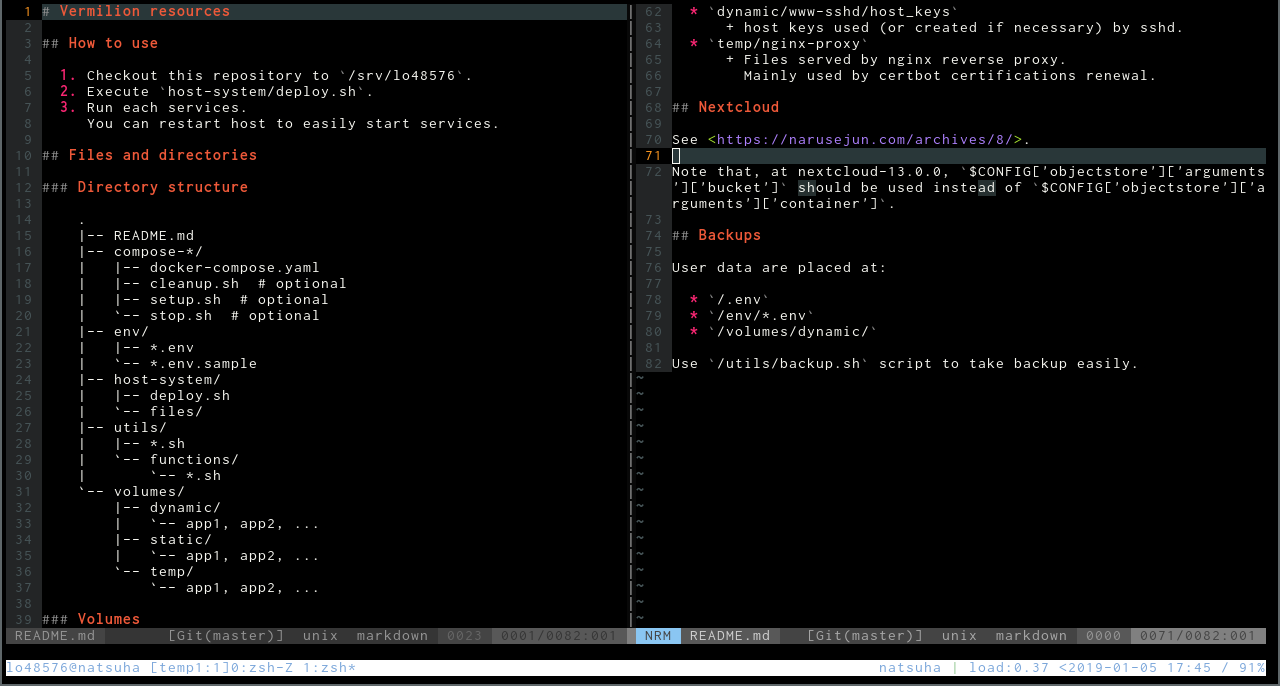Click the Backups section heading
This screenshot has width=1280, height=686.
click(x=729, y=235)
